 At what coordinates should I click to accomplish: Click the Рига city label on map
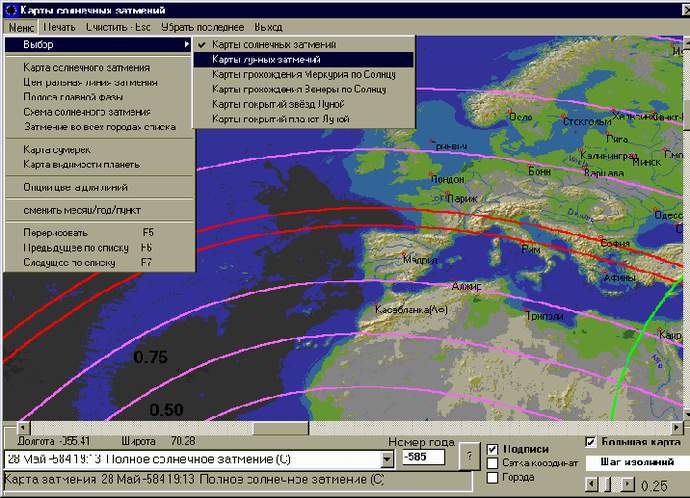tap(617, 139)
